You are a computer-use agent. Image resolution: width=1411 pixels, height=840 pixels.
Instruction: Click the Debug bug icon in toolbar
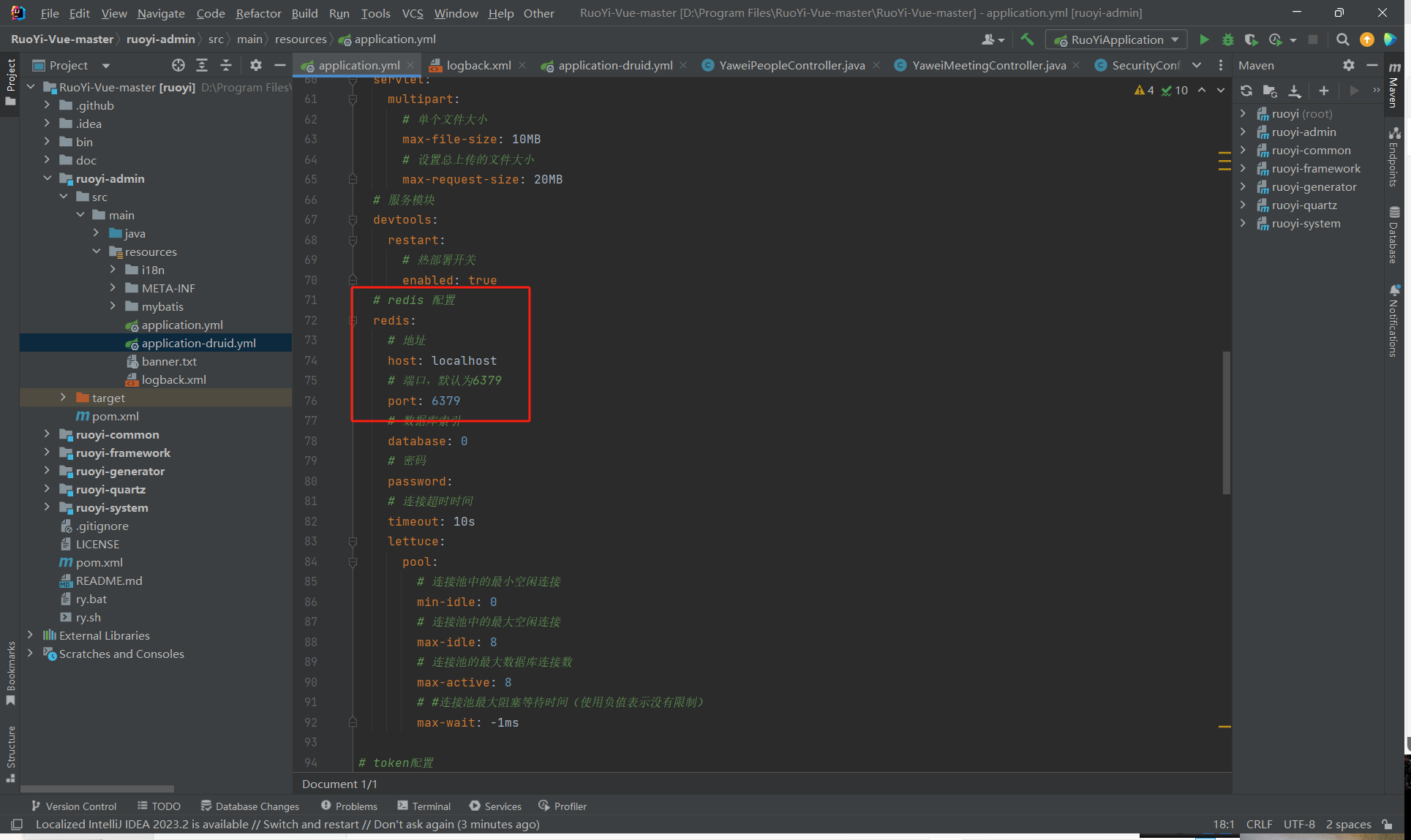pyautogui.click(x=1228, y=39)
